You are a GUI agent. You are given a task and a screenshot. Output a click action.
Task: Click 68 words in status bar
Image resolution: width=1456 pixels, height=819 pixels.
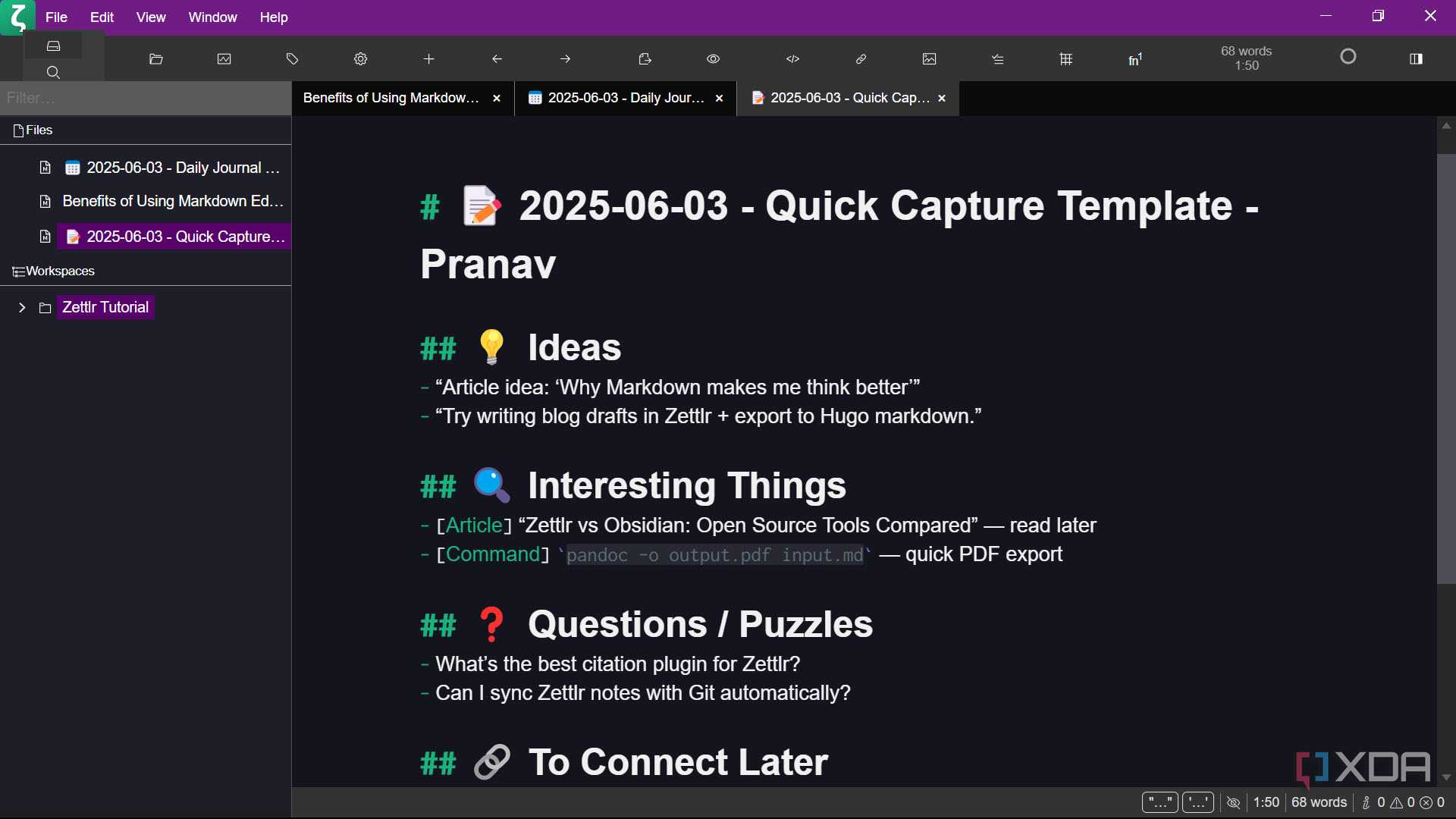point(1319,802)
